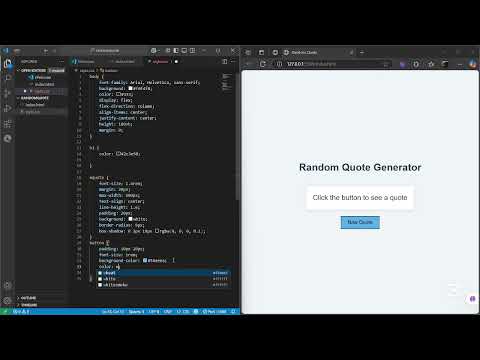The width and height of the screenshot is (480, 360).
Task: Open the Accounts icon in the activity bar
Action: (7, 286)
